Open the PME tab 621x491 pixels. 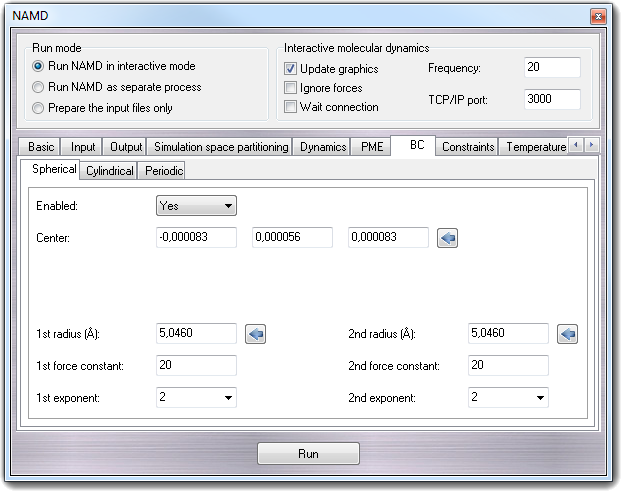pos(372,147)
